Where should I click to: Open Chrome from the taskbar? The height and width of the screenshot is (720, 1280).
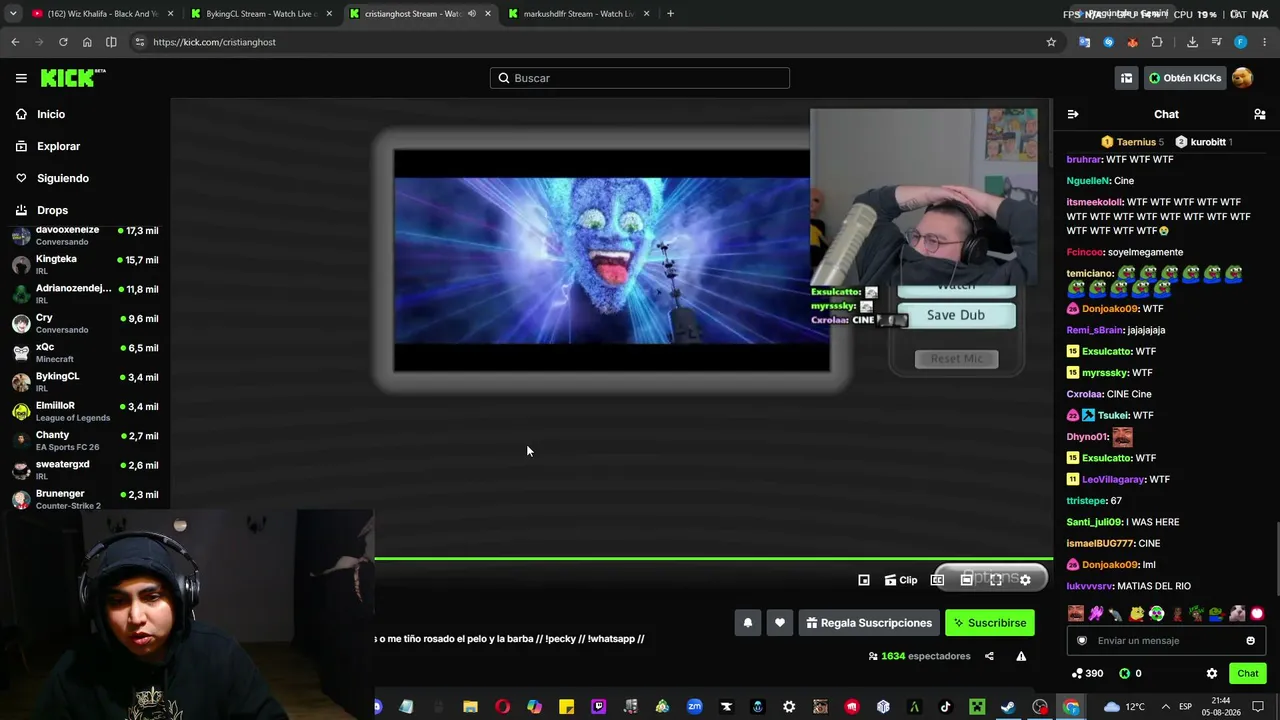click(x=1071, y=707)
